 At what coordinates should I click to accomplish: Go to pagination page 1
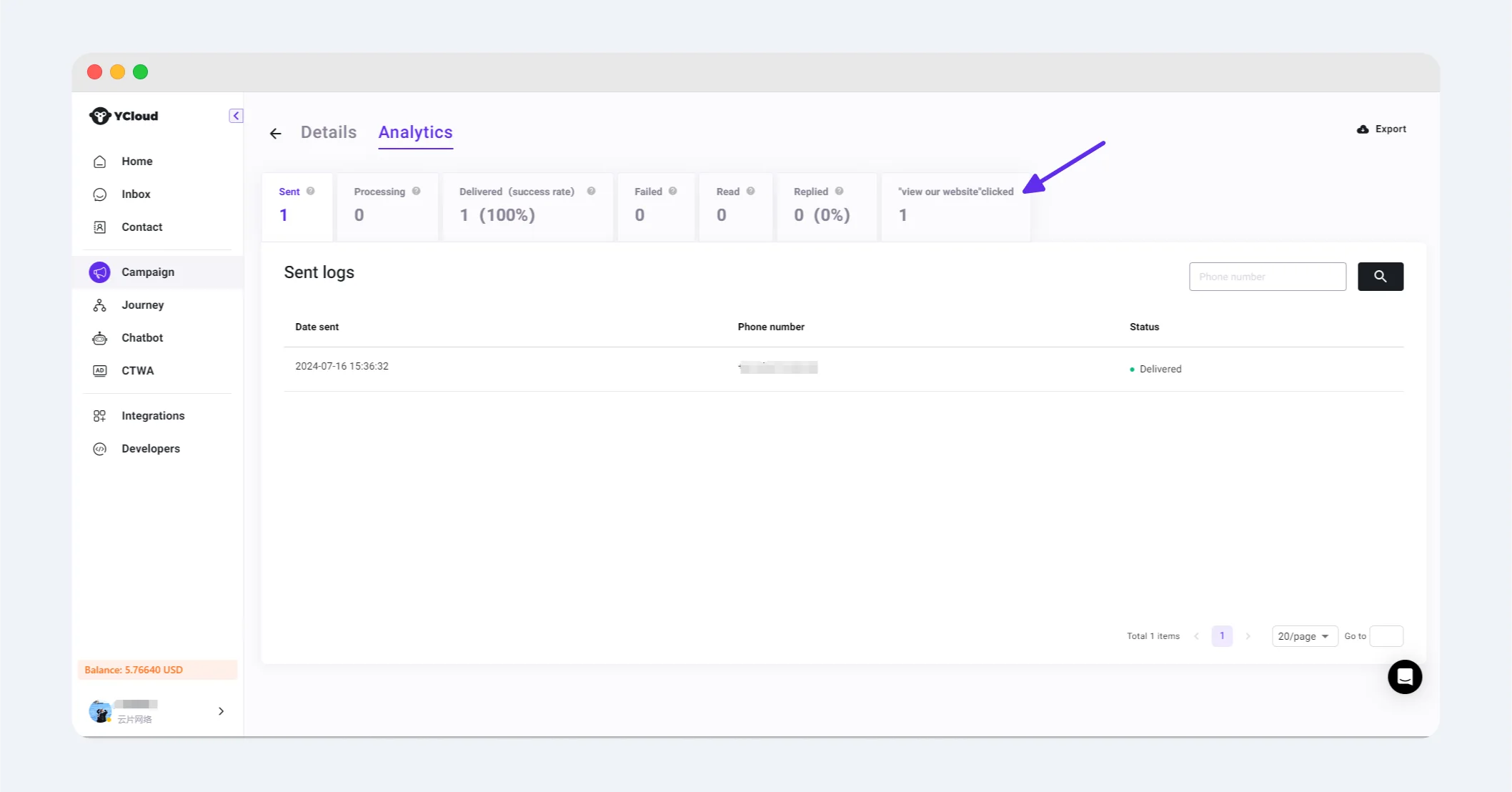[1221, 636]
